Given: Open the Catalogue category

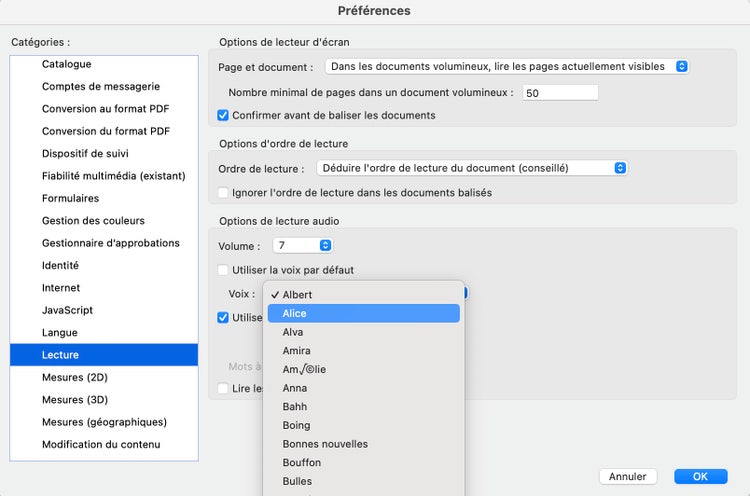Looking at the screenshot, I should 66,64.
